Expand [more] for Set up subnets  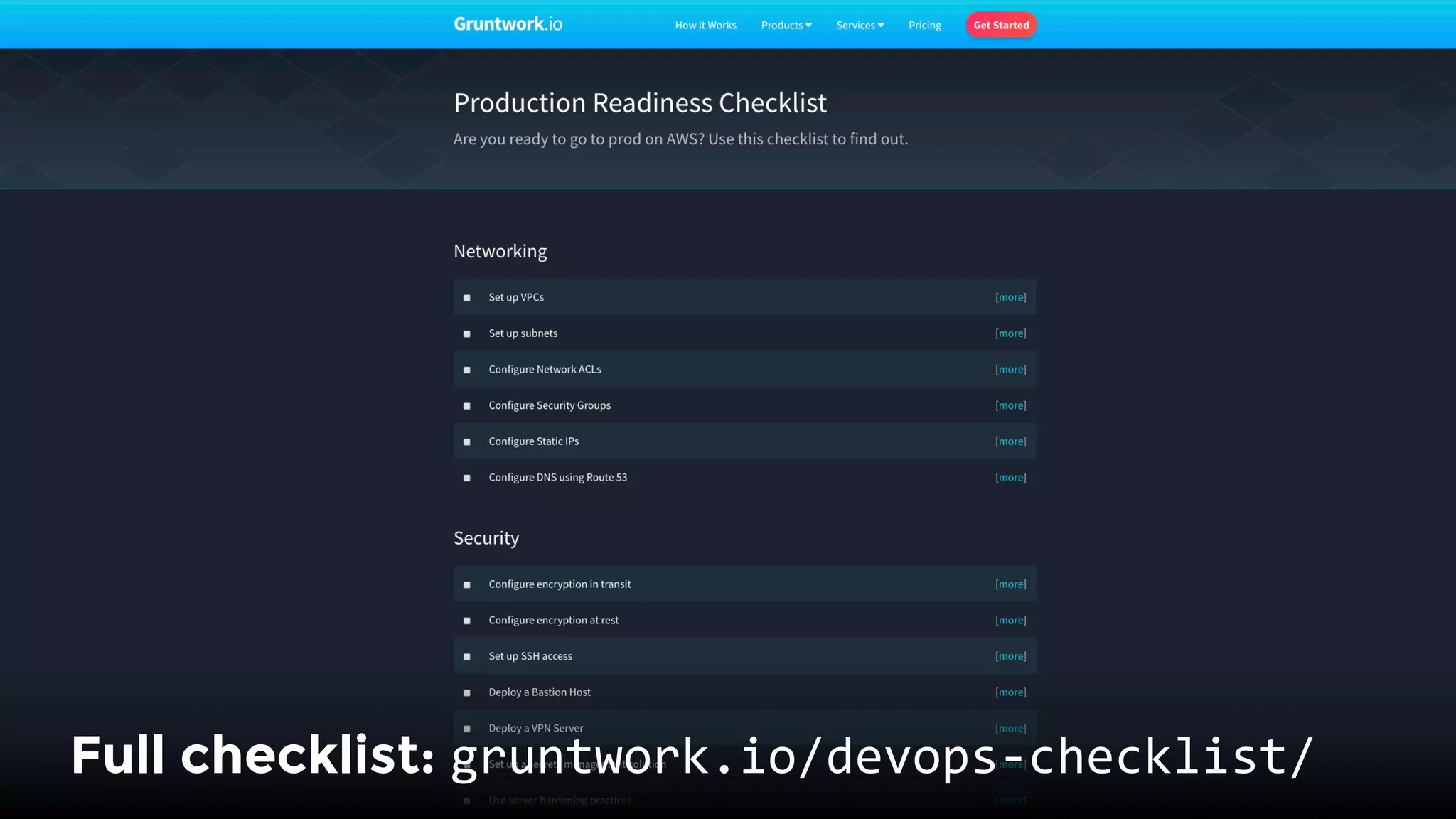coord(1010,333)
